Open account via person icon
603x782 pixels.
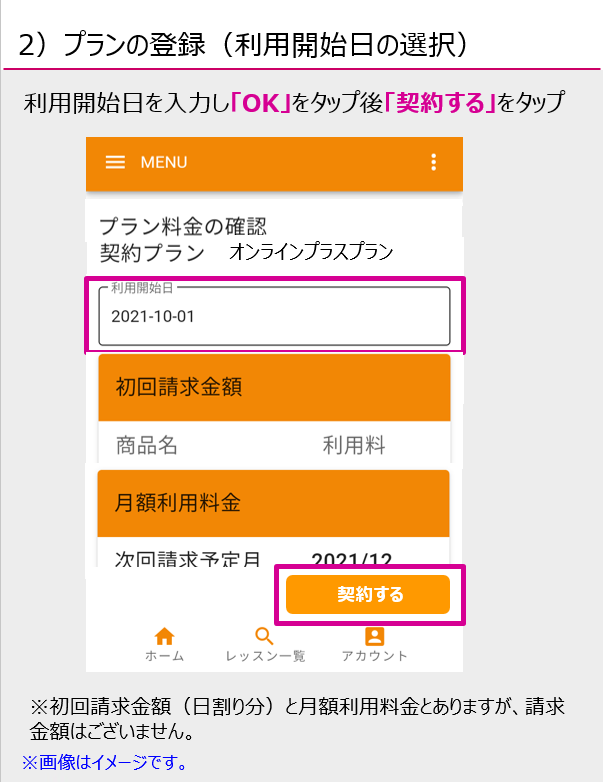pos(375,636)
